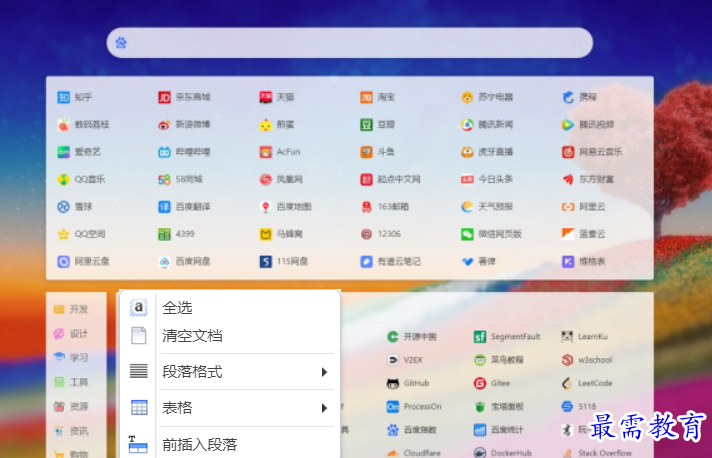
Task: Open the 斗鱼 shortcut icon
Action: click(x=366, y=152)
